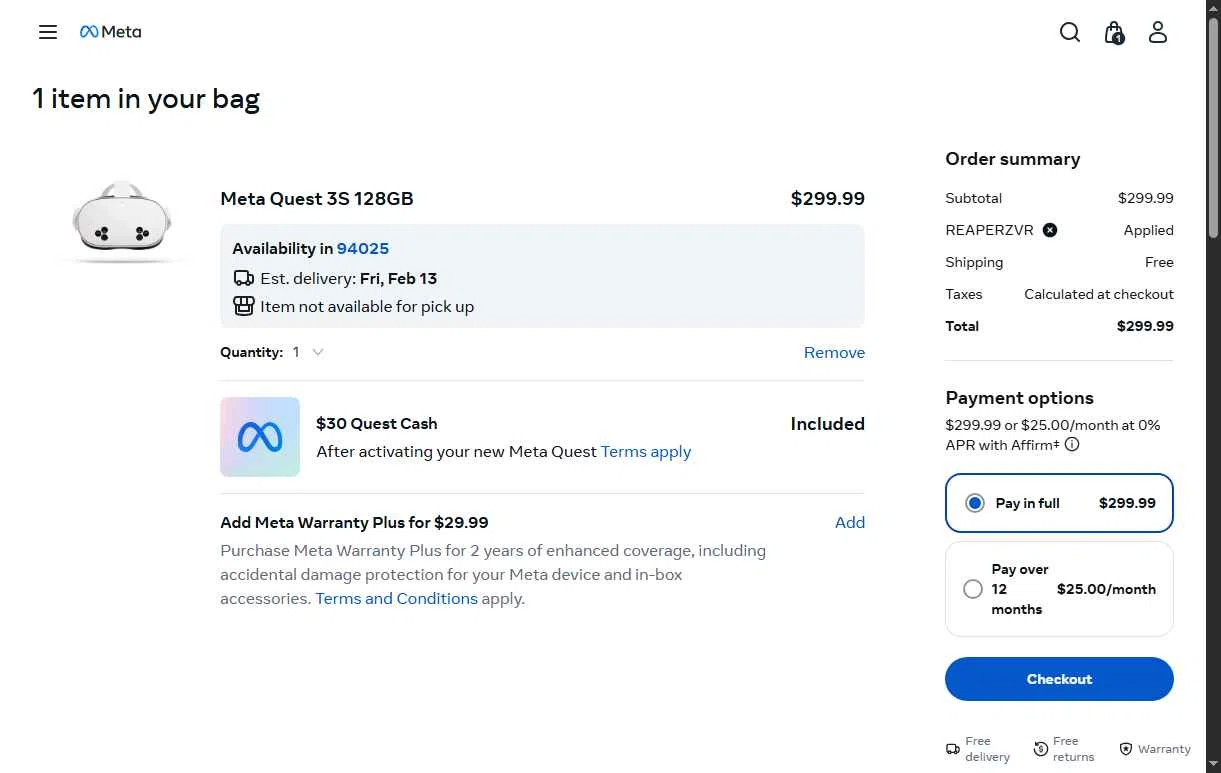The image size is (1221, 773).
Task: Select Pay in full option
Action: (1059, 503)
